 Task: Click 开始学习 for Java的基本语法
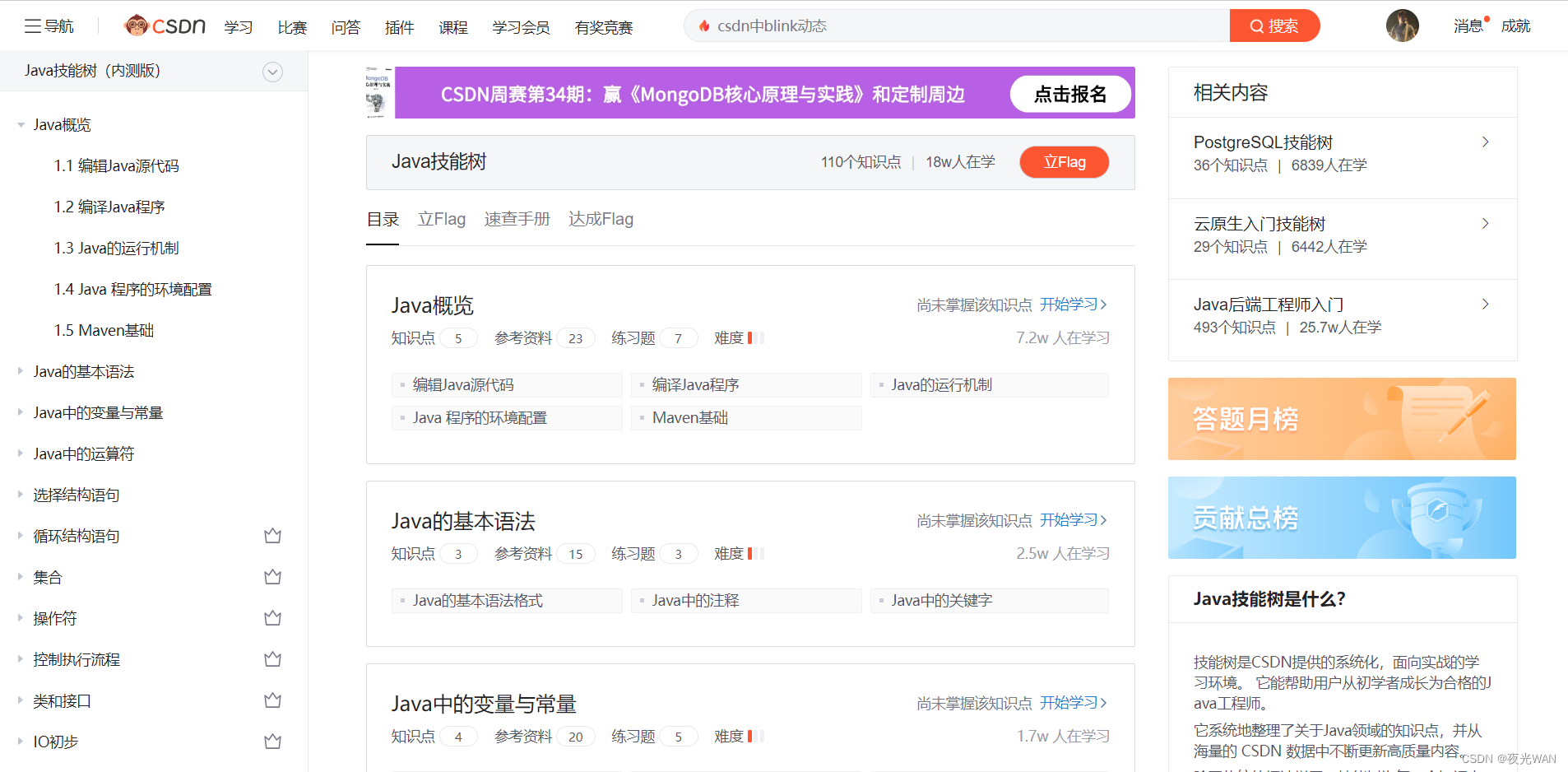(x=1074, y=519)
